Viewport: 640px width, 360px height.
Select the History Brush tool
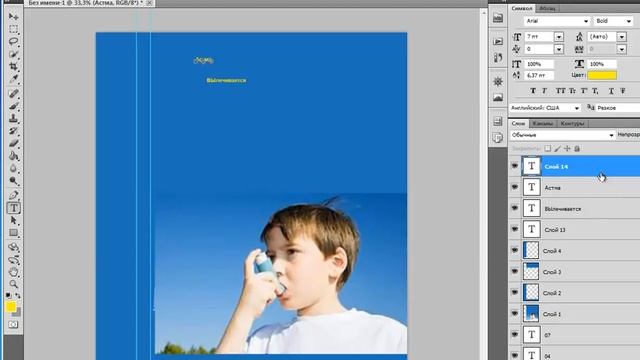13,131
